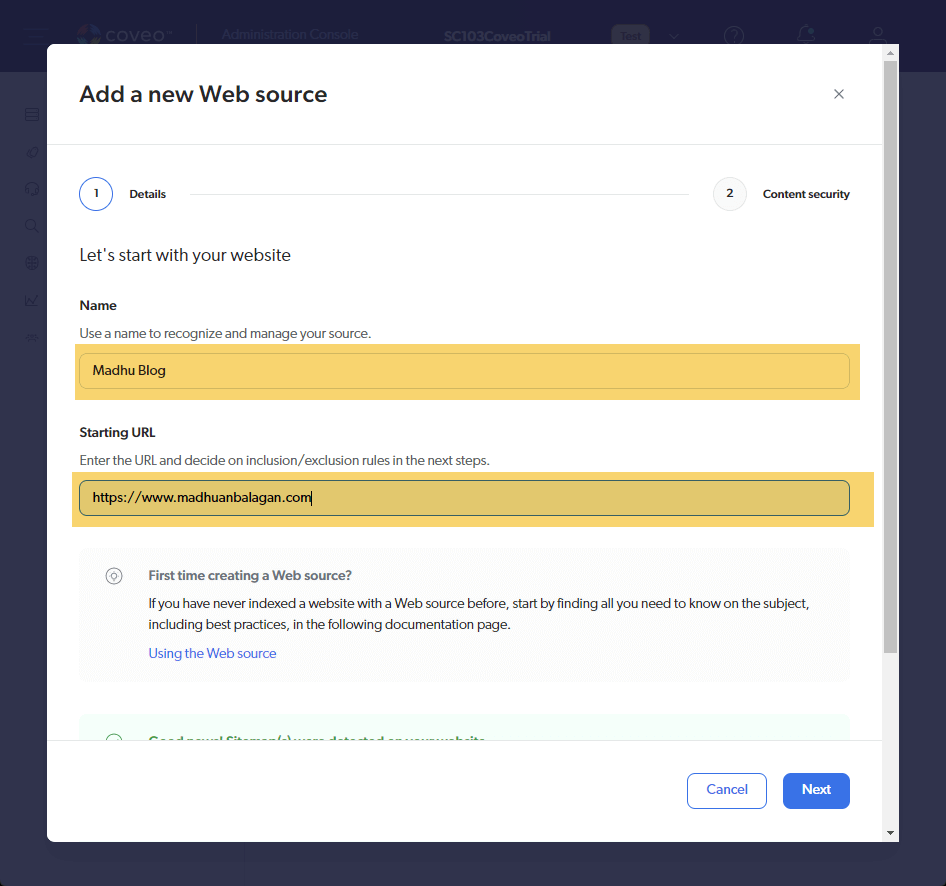The image size is (946, 886).
Task: Select step 1 Details circle
Action: tap(96, 194)
